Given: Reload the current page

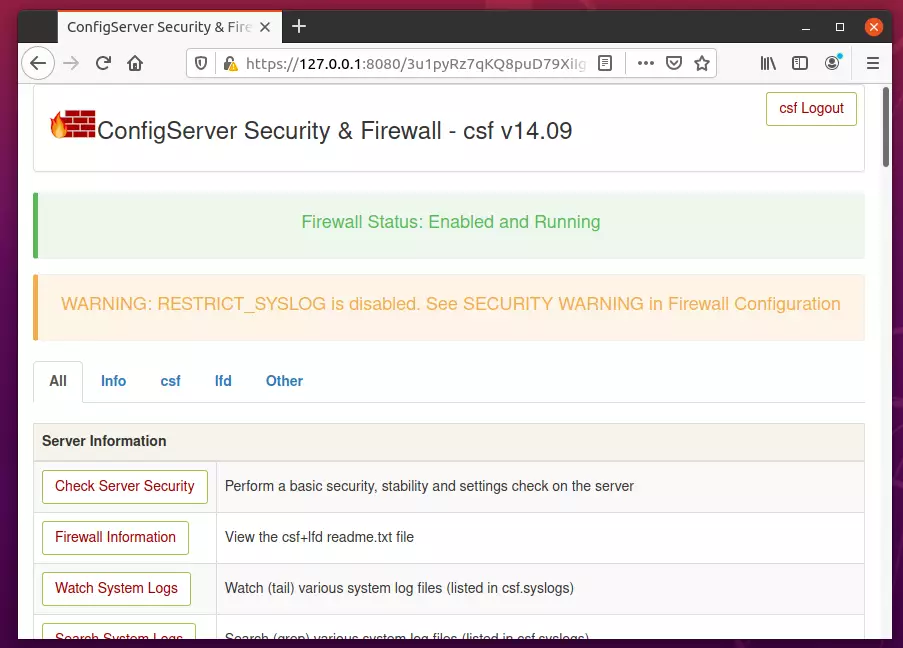Looking at the screenshot, I should click(x=103, y=63).
